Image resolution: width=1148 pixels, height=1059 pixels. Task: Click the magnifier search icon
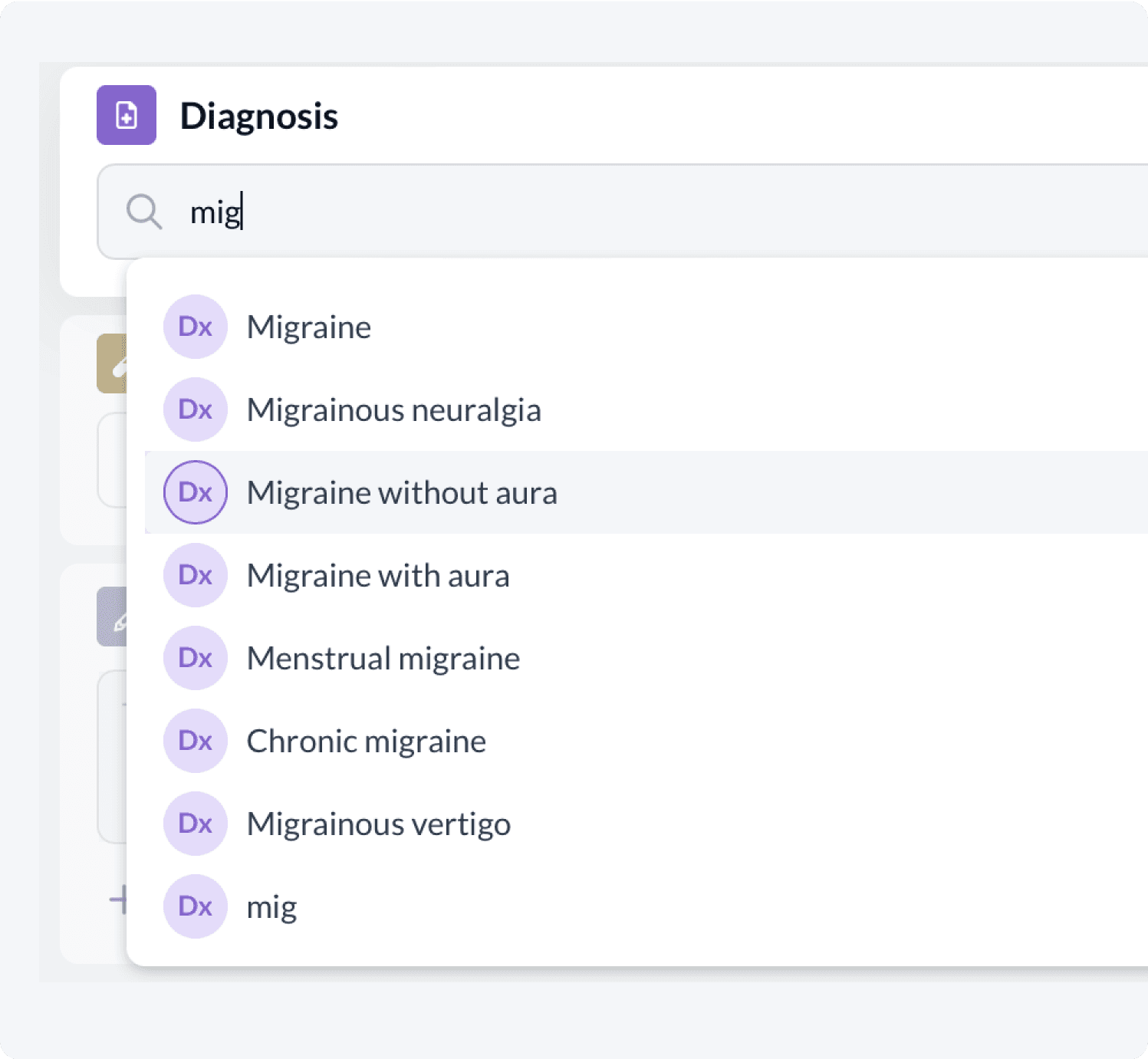tap(143, 212)
